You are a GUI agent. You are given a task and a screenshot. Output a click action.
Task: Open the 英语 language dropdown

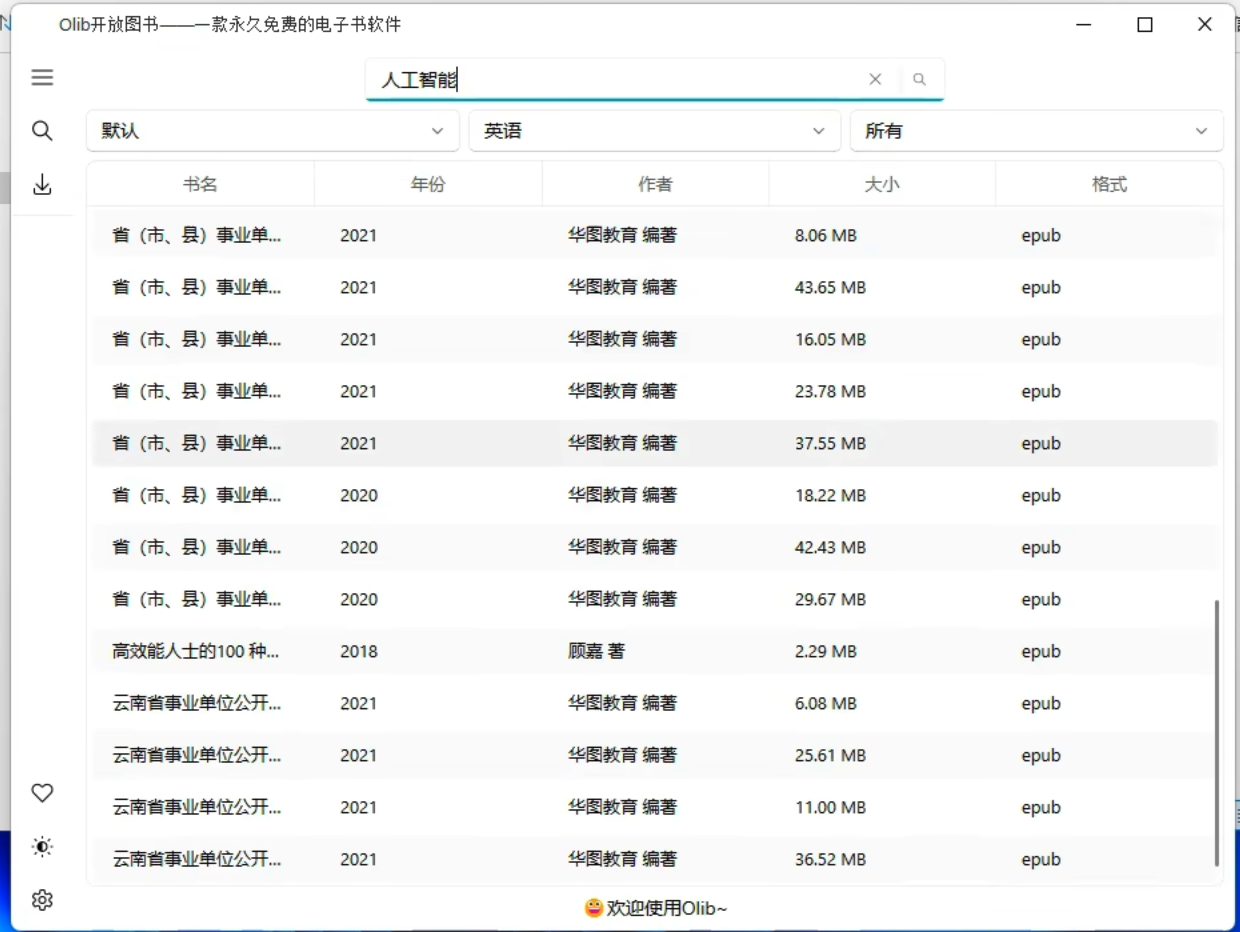[x=655, y=130]
